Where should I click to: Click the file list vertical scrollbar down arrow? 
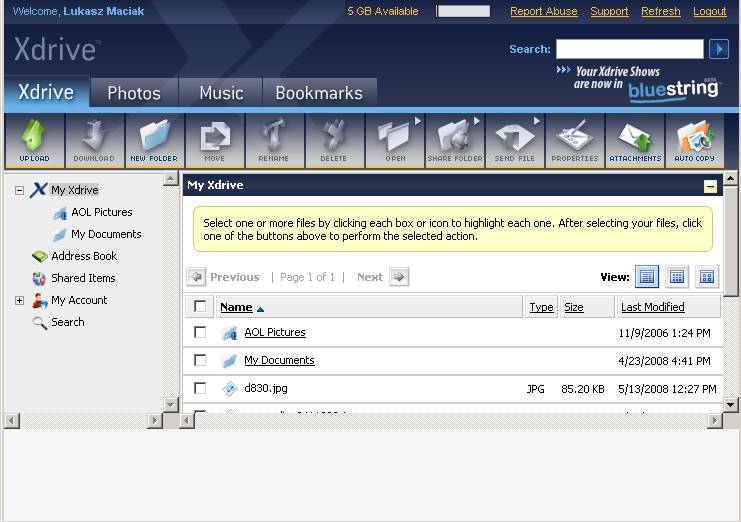pos(731,405)
